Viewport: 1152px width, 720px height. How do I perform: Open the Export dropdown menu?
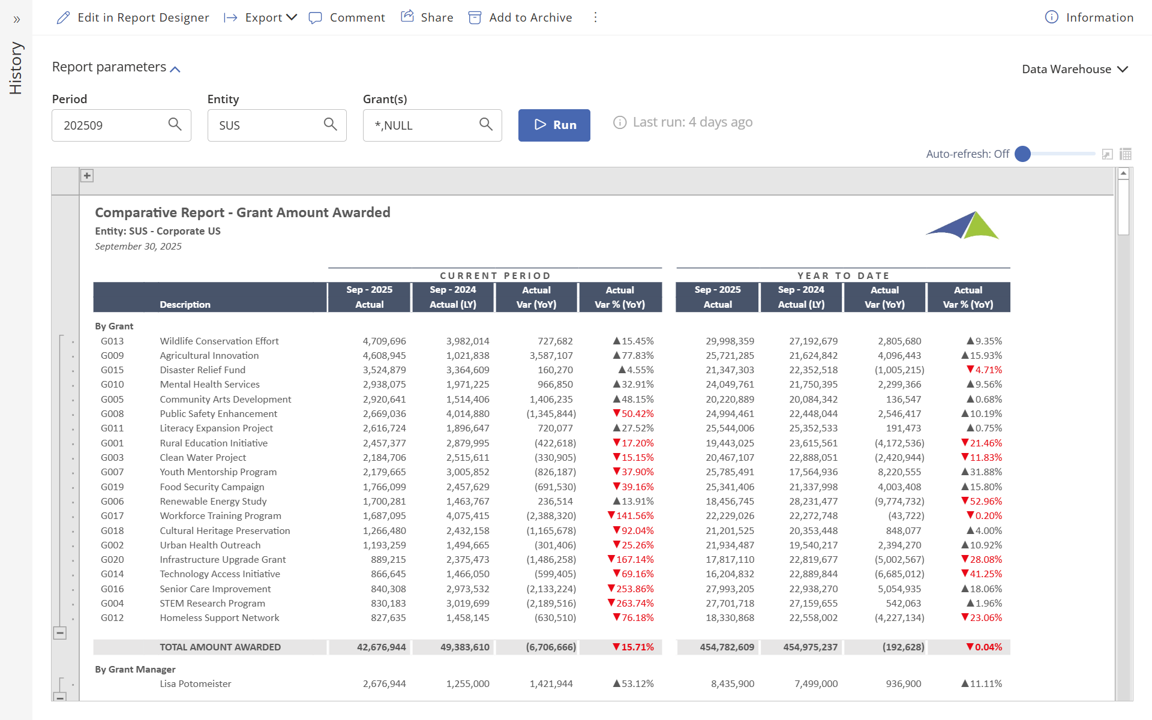click(x=260, y=17)
